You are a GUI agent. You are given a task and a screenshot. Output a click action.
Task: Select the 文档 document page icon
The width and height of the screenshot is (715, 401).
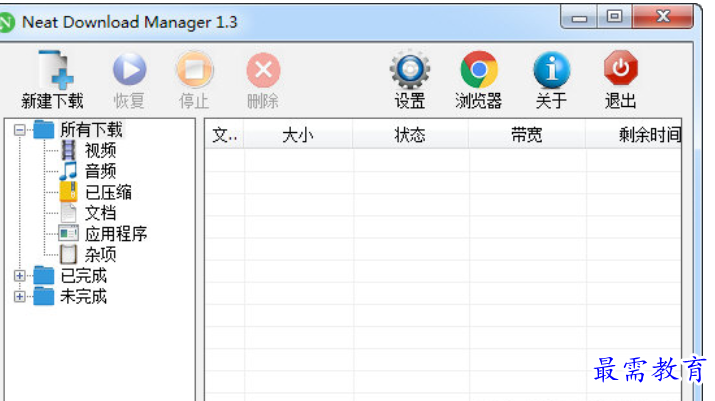coord(68,213)
